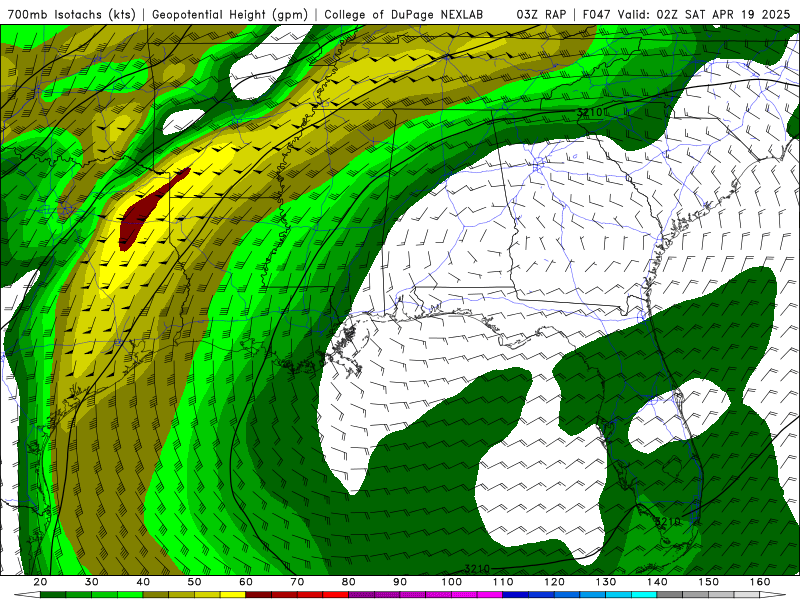Click the color scale label "50"
This screenshot has width=800, height=600.
[194, 582]
